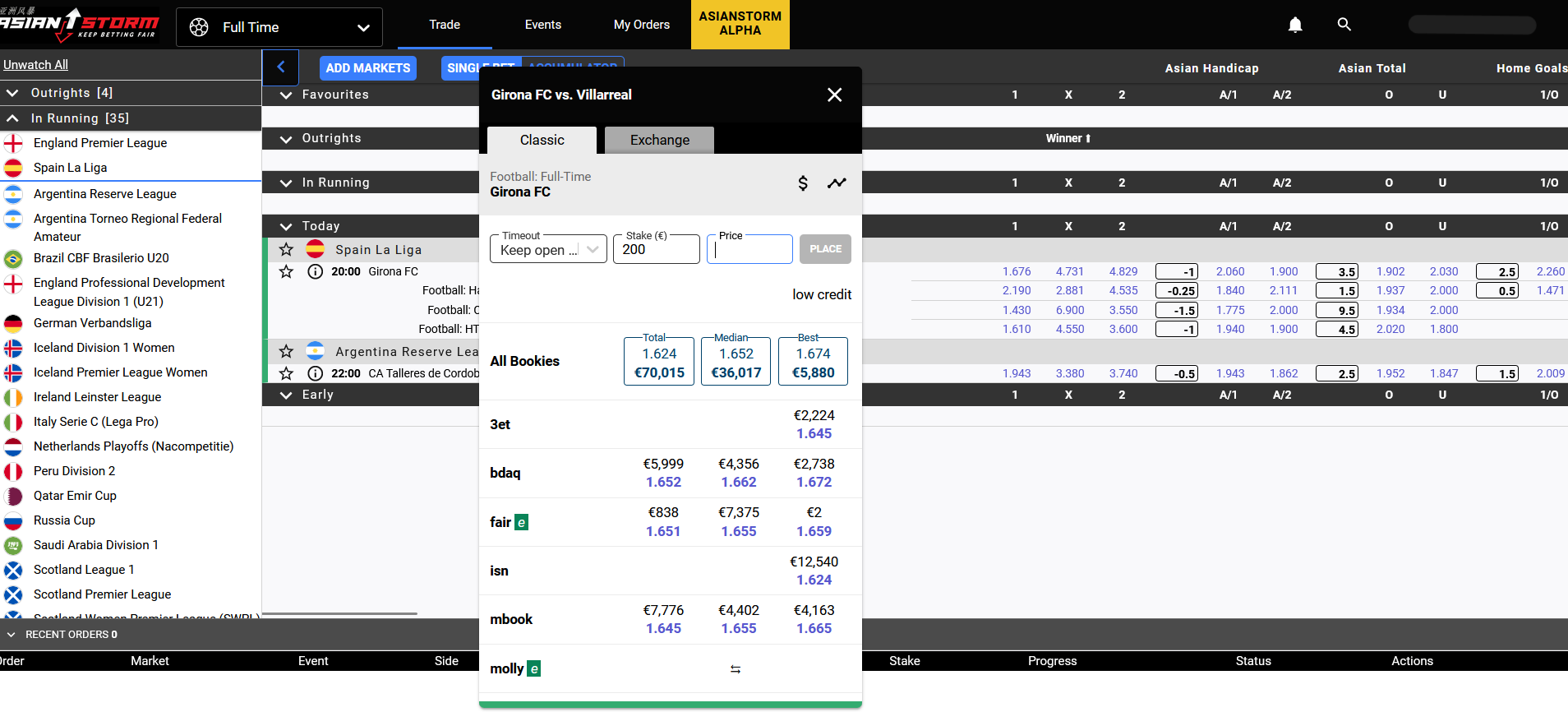Click the Spain flag next to Spain La Liga in sidebar

[13, 168]
